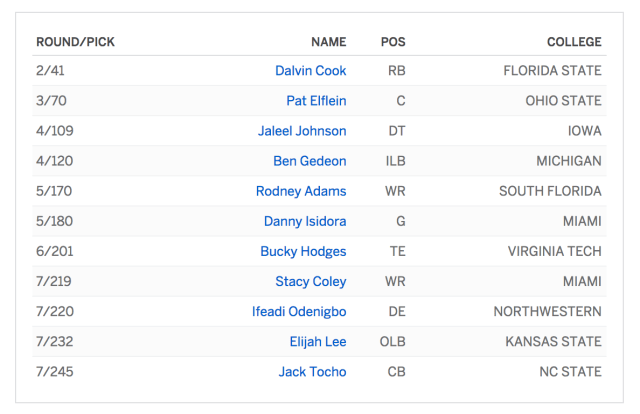Click the 2/41 round/pick cell
Image resolution: width=640 pixels, height=414 pixels.
pyautogui.click(x=50, y=71)
